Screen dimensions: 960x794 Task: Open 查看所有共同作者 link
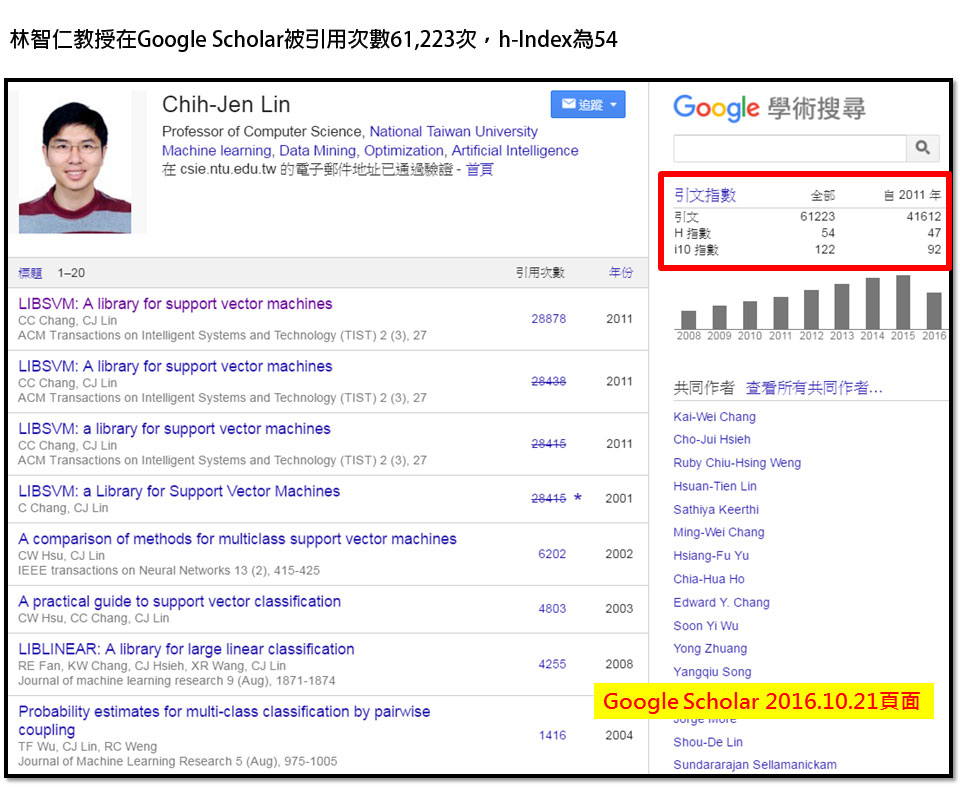point(814,388)
